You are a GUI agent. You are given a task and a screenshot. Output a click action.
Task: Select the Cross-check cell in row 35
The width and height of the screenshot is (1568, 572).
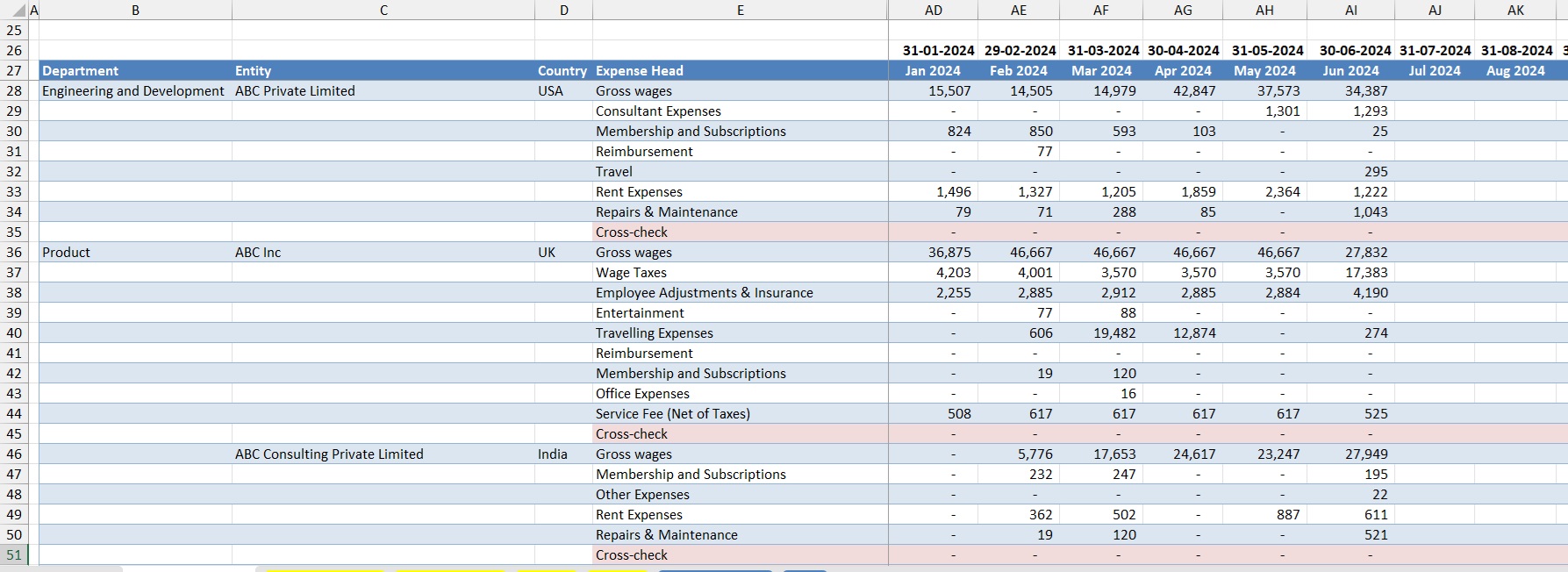click(x=631, y=232)
